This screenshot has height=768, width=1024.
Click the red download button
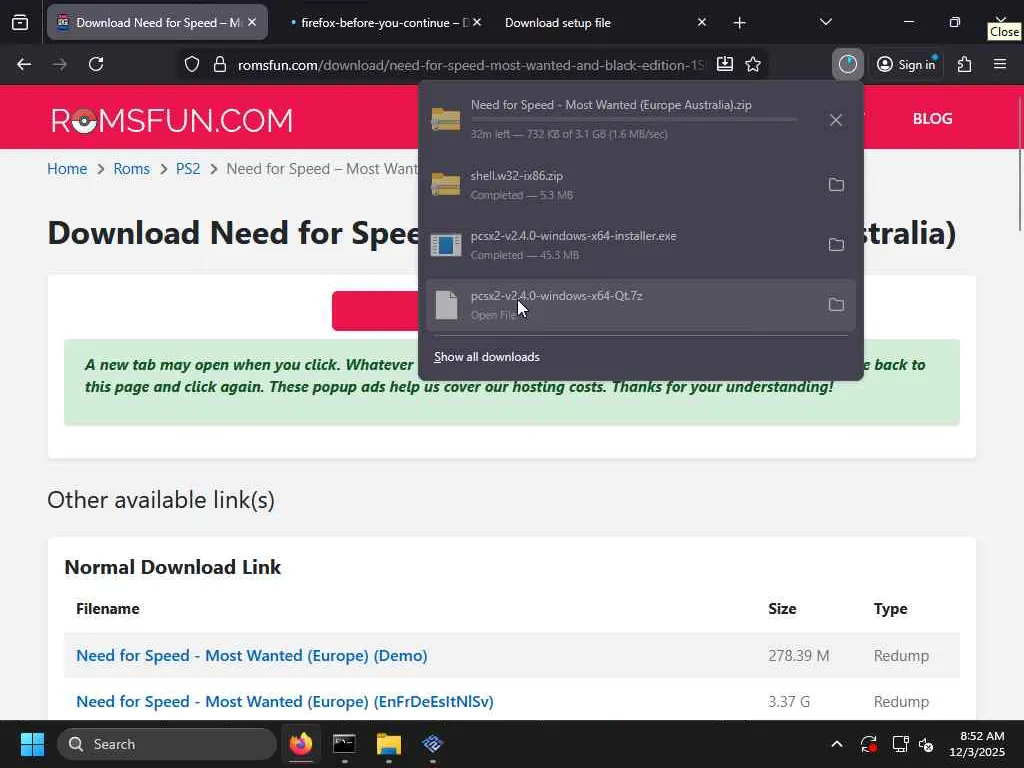tap(375, 311)
